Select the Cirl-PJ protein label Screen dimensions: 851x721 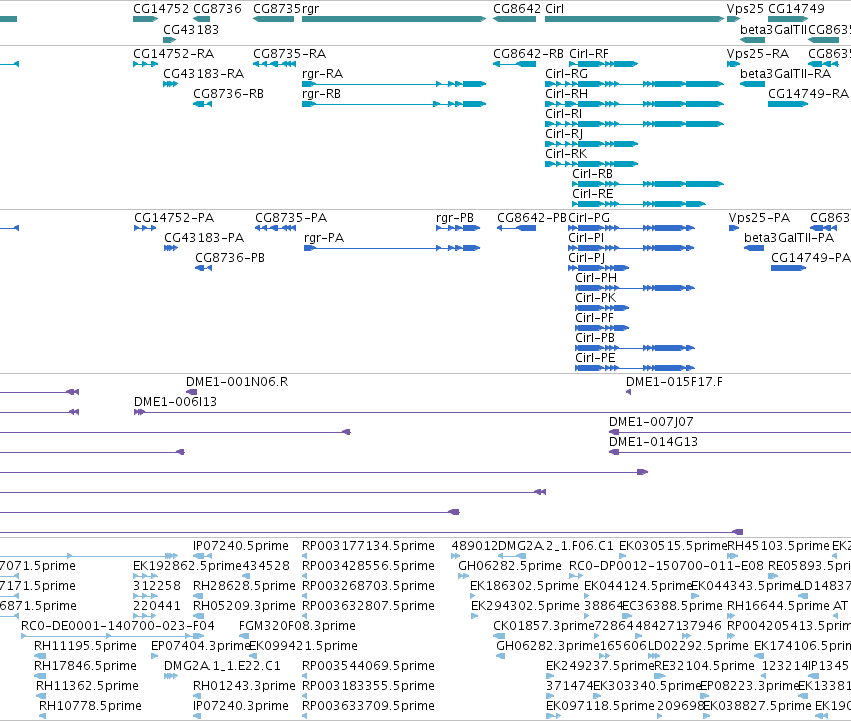click(587, 258)
